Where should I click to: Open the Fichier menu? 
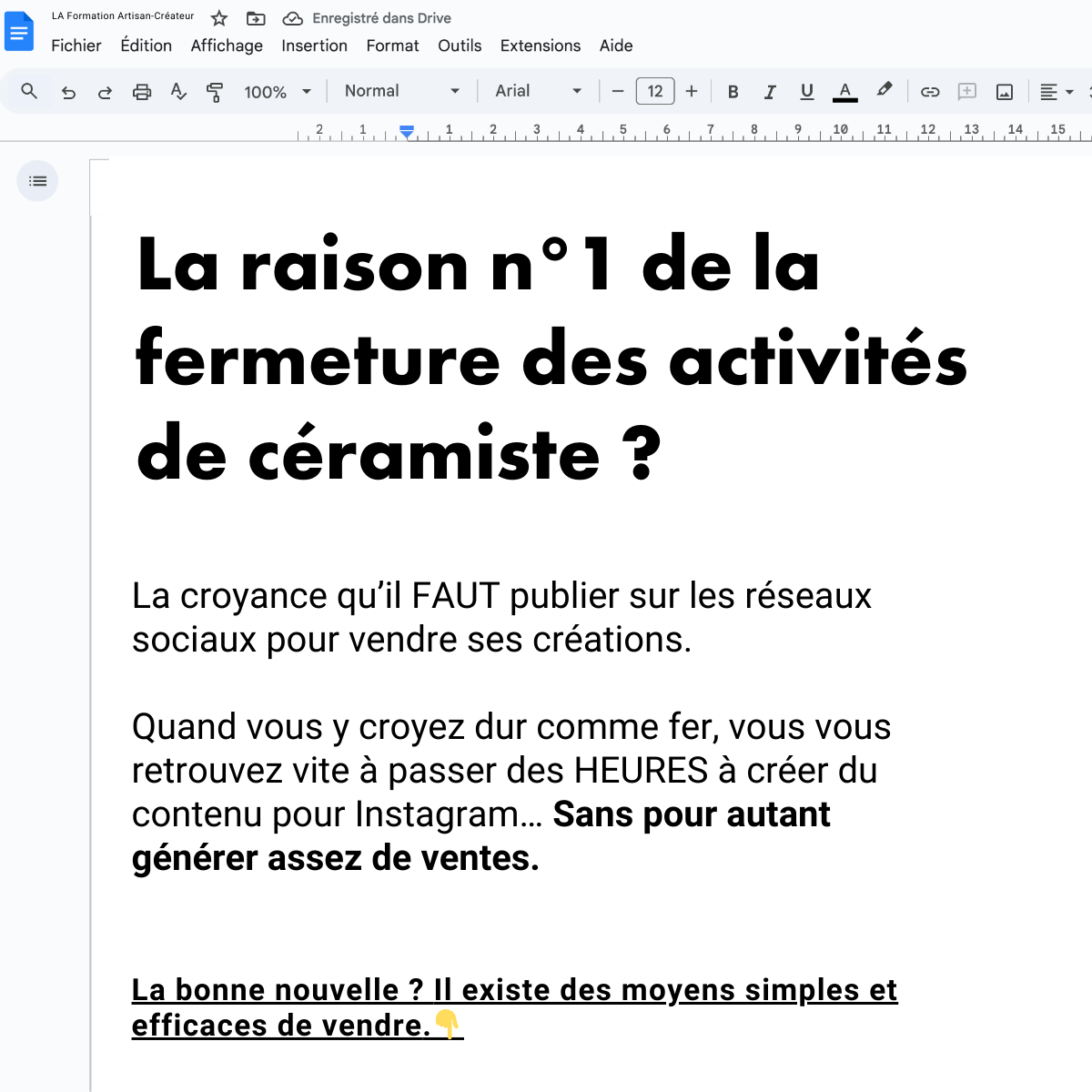(76, 45)
